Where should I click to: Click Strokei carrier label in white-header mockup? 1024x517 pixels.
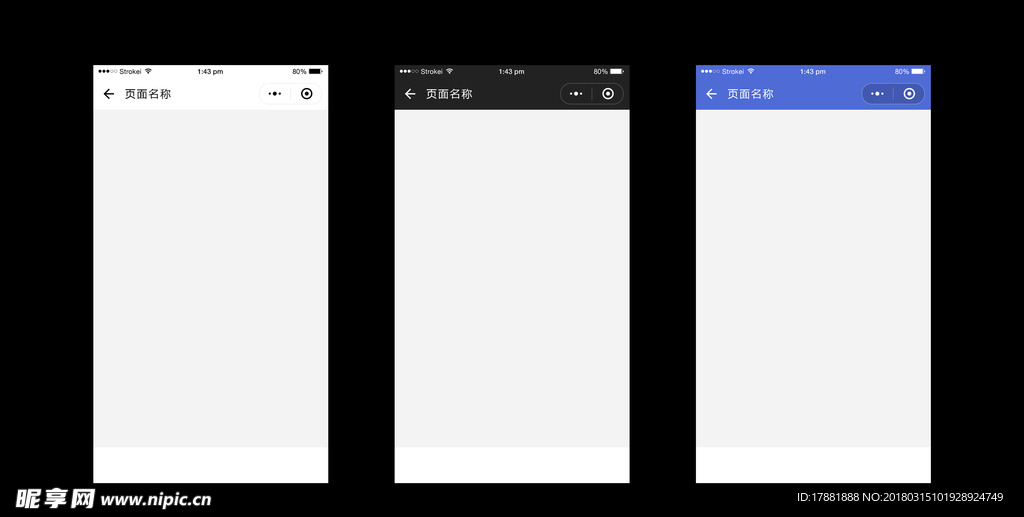(x=130, y=72)
